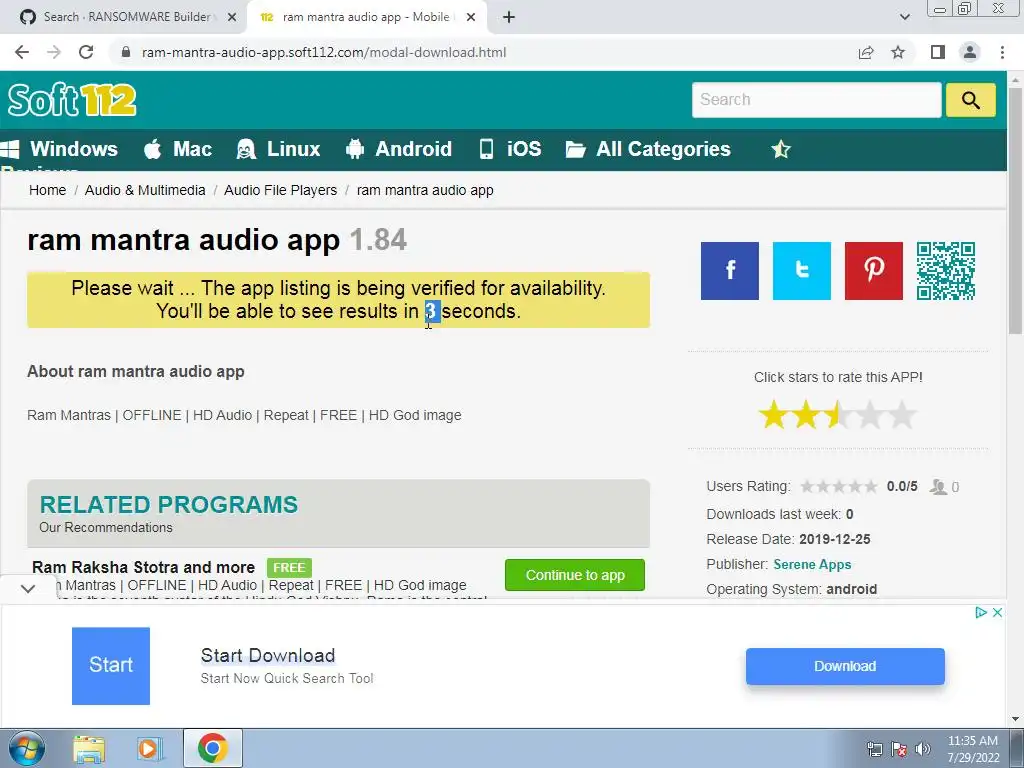This screenshot has width=1024, height=768.
Task: Rate app with third star
Action: (x=838, y=415)
